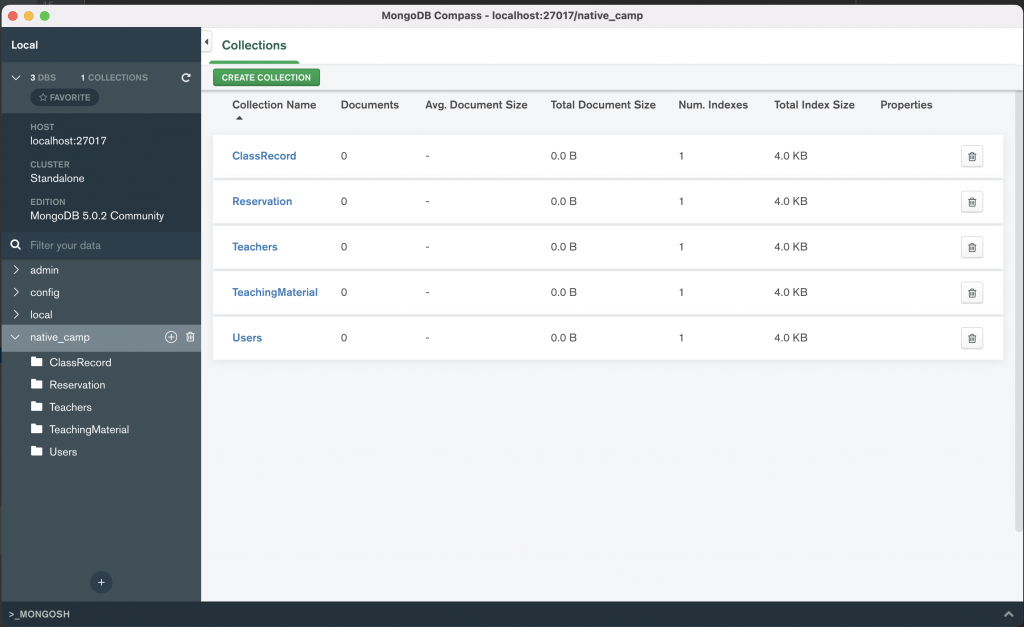Select TeachingMaterial in the sidebar tree
This screenshot has height=627, width=1024.
(89, 429)
